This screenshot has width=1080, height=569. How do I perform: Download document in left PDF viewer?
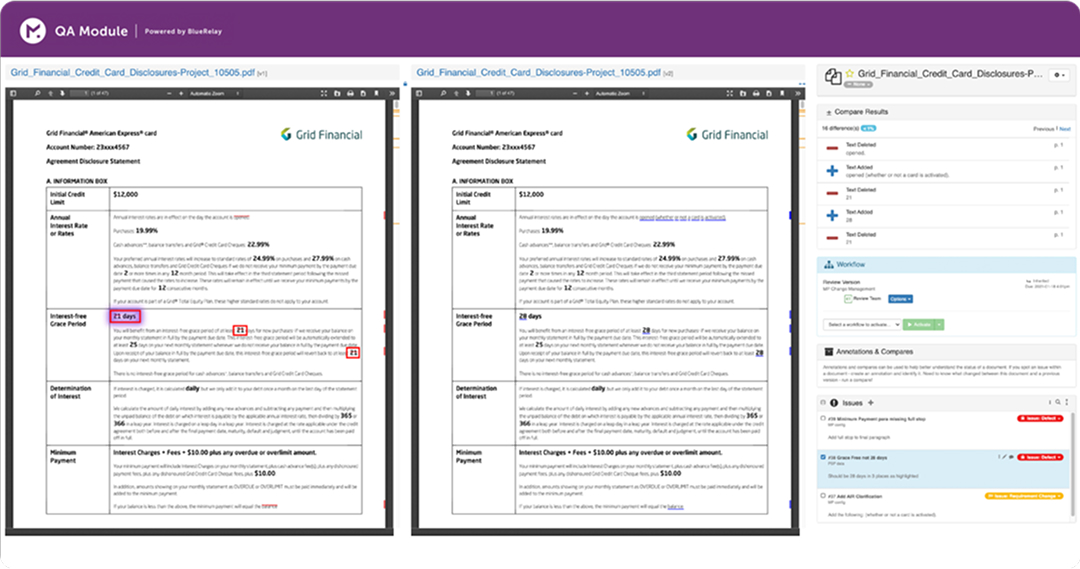tap(363, 93)
